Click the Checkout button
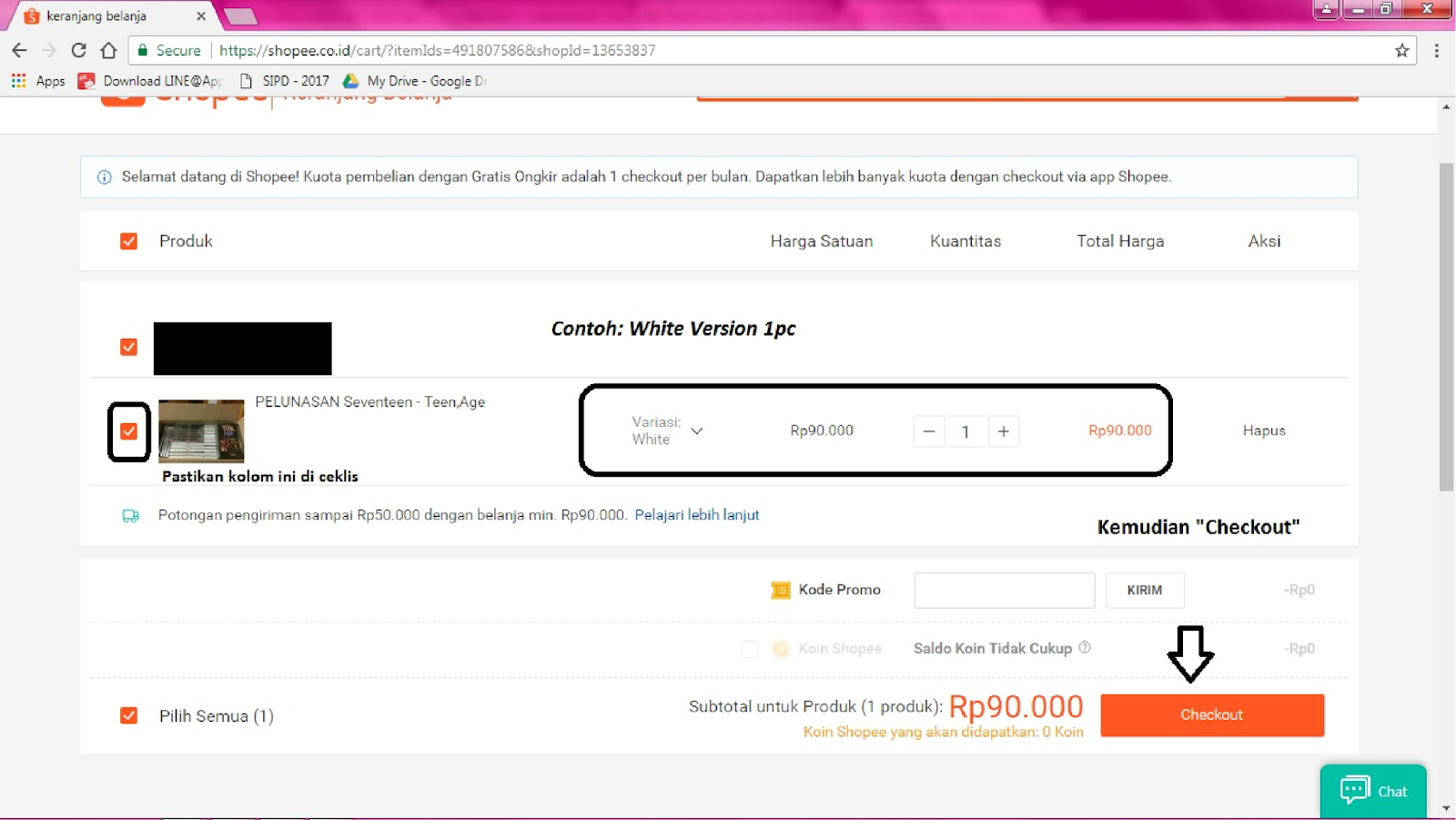The image size is (1456, 820). pos(1212,715)
